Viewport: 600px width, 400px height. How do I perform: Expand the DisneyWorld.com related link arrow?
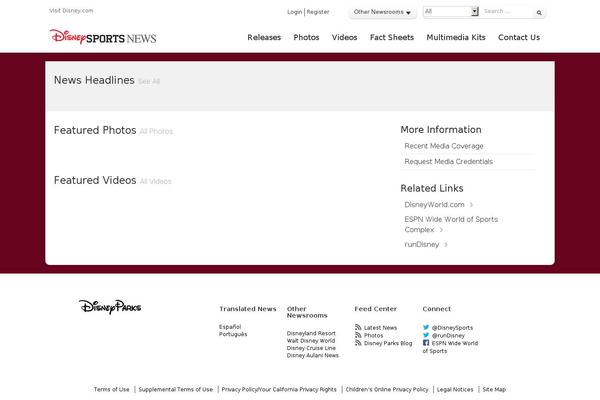(x=471, y=205)
